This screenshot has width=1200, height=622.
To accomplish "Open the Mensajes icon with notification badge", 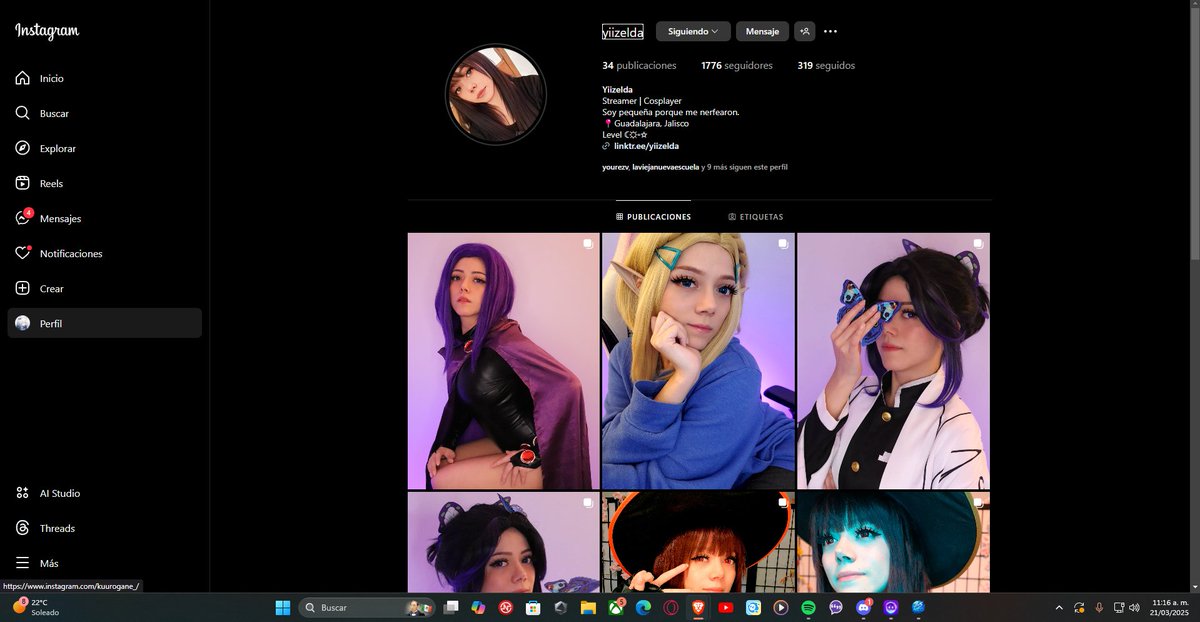I will tap(23, 217).
